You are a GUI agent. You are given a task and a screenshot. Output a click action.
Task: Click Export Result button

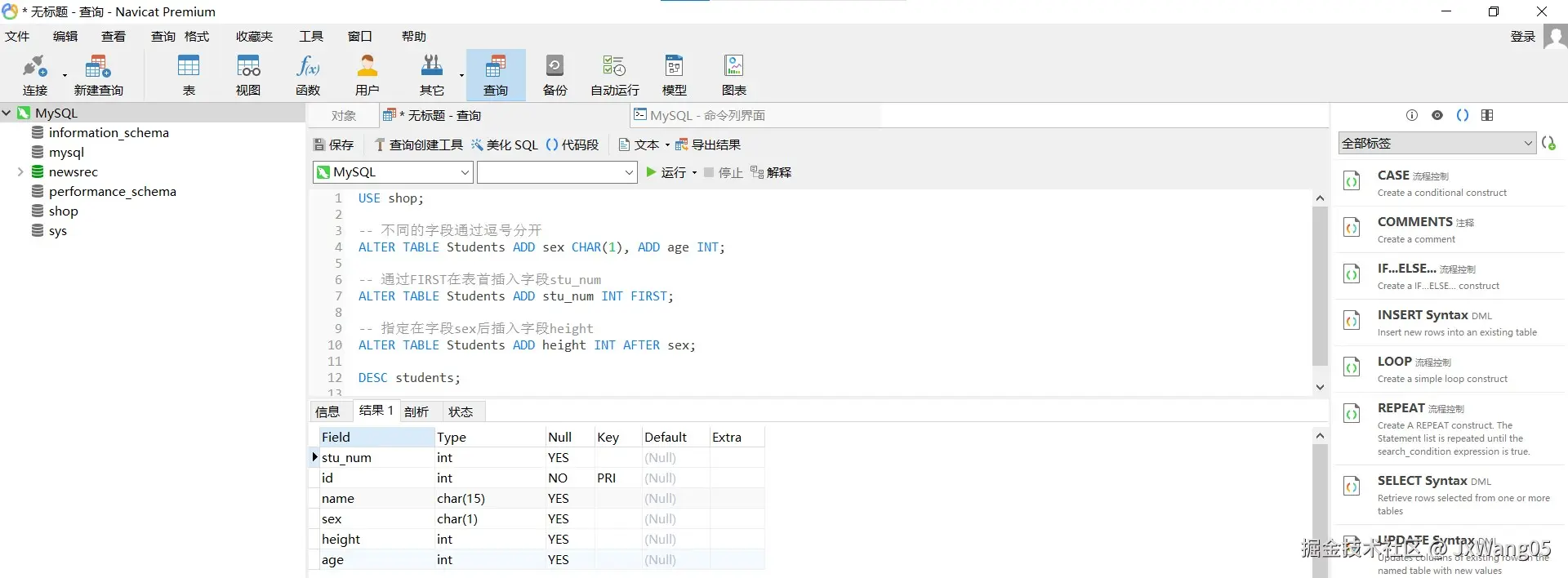pos(707,145)
